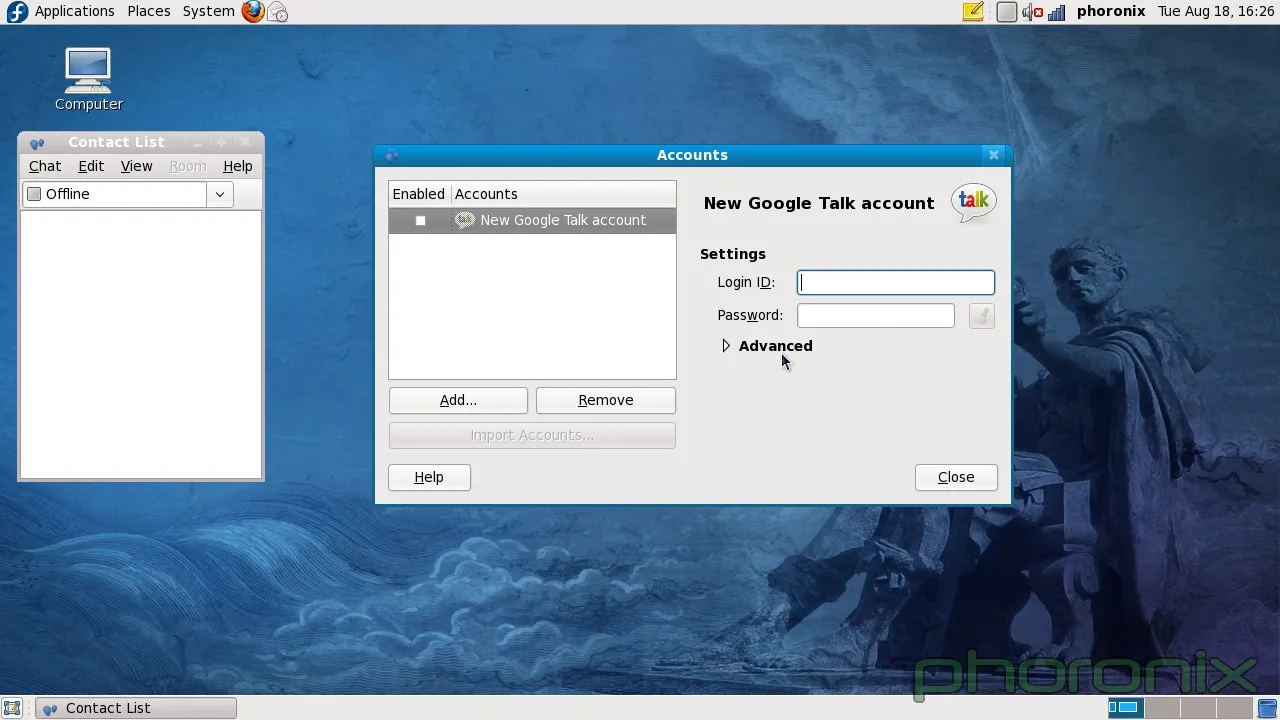This screenshot has height=720, width=1280.
Task: Focus the Login ID input field
Action: pyautogui.click(x=896, y=283)
